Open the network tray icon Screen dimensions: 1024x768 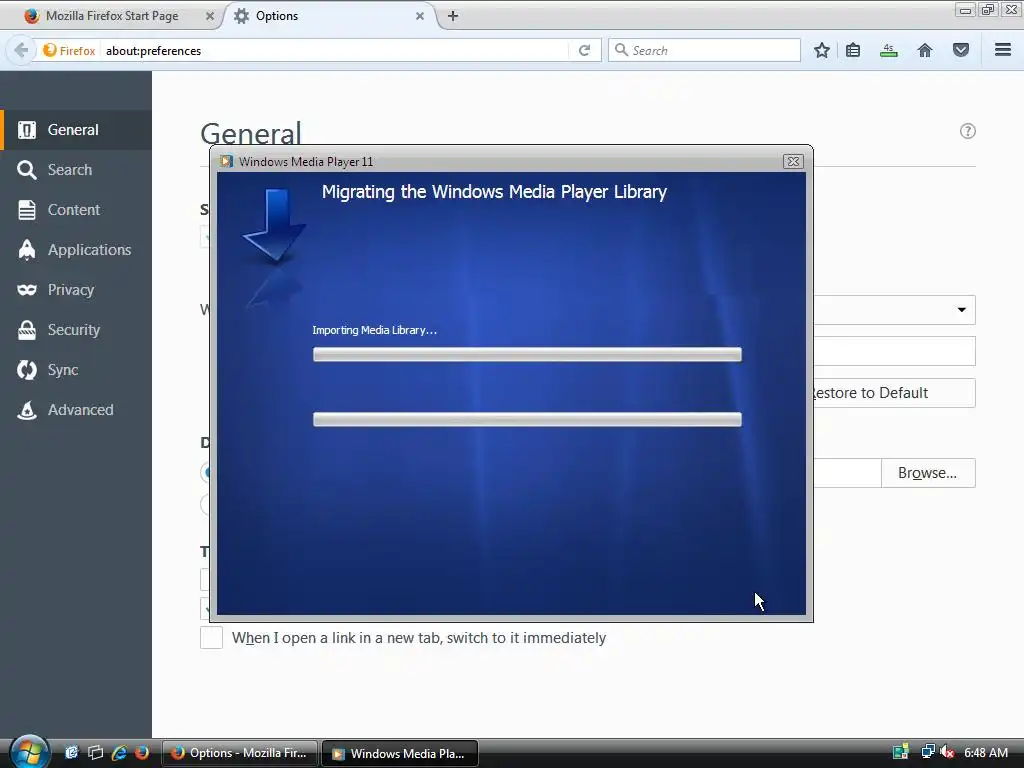(x=927, y=752)
